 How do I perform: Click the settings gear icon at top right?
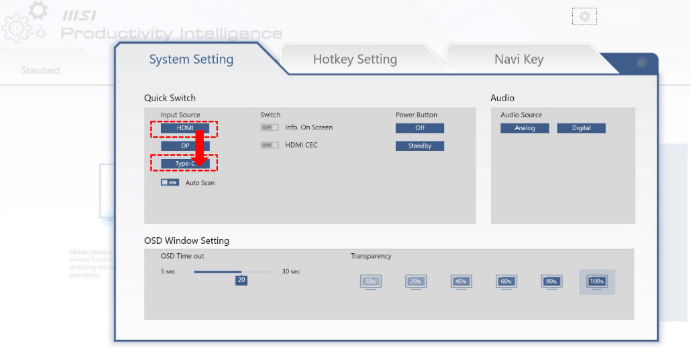pyautogui.click(x=584, y=17)
